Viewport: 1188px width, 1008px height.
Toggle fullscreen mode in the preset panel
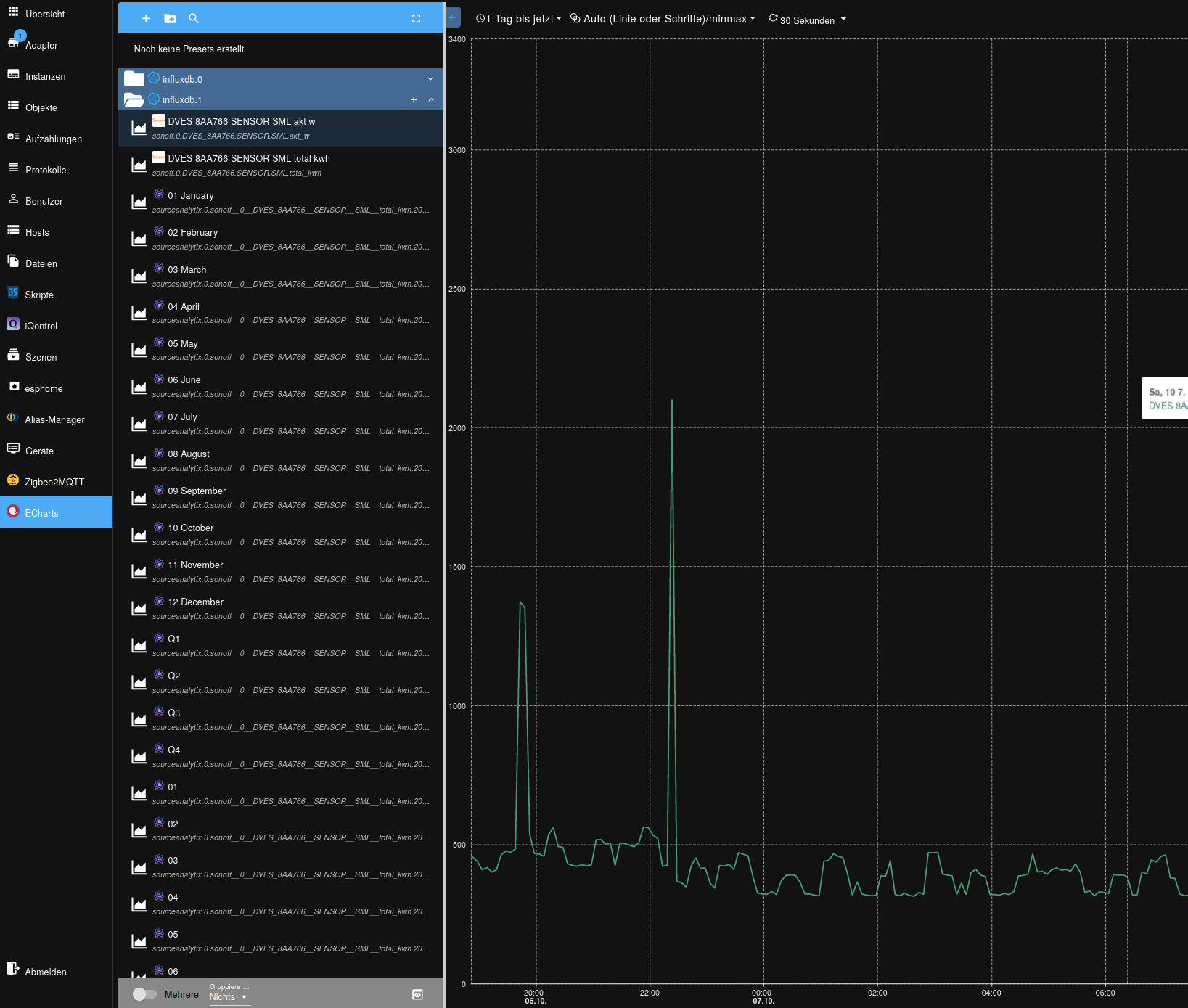(x=416, y=19)
